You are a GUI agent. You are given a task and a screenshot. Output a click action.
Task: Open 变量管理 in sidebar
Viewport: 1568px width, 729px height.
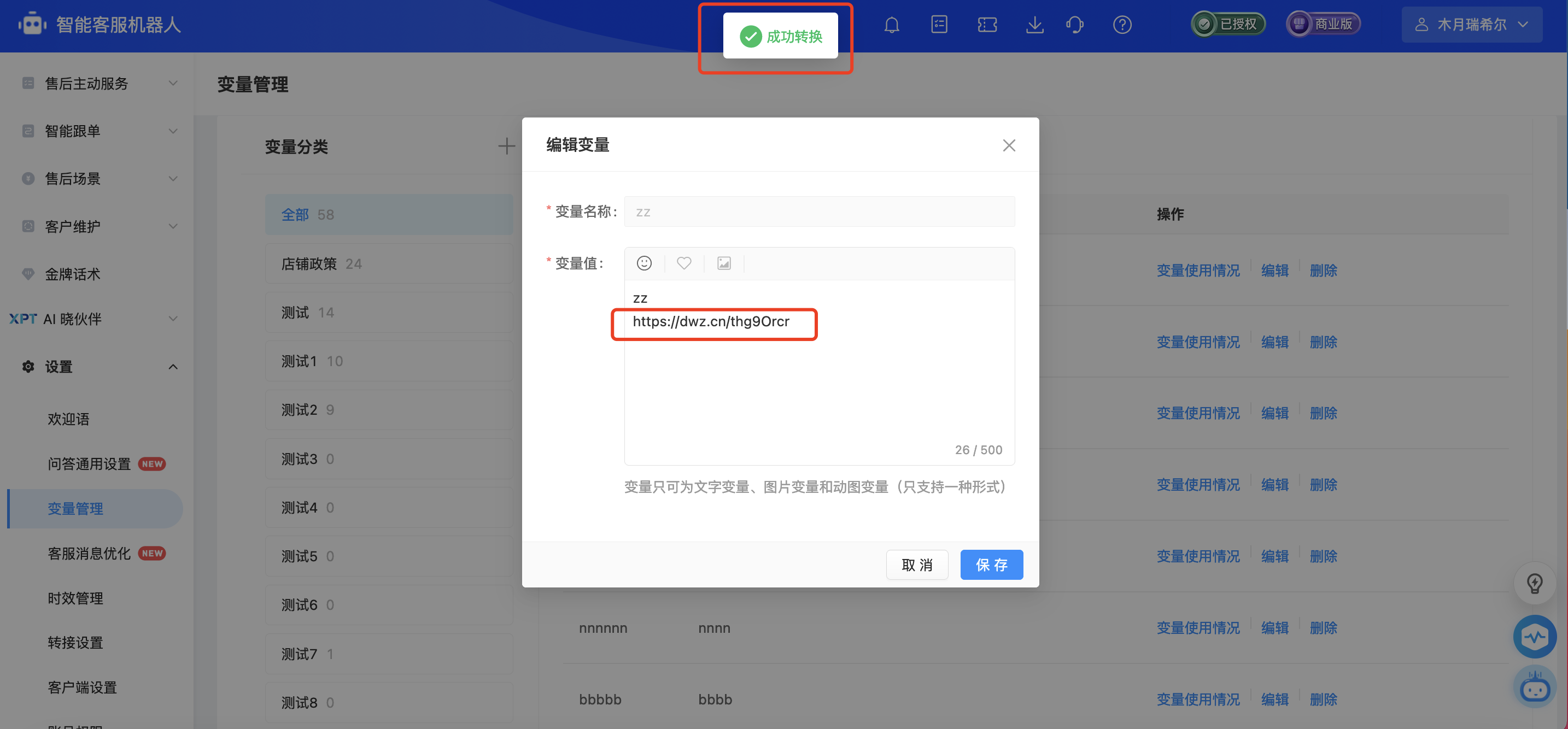[x=95, y=509]
